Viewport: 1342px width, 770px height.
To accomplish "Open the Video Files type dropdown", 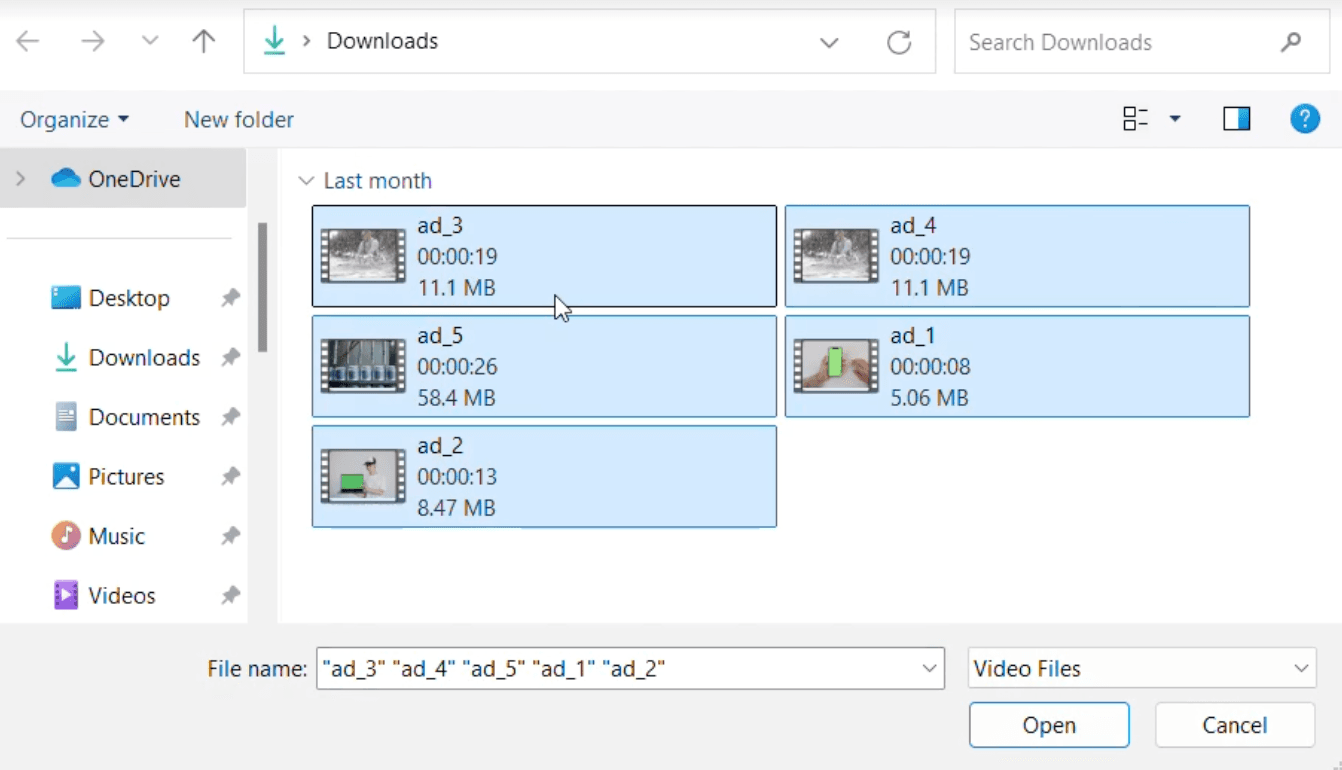I will (1142, 668).
